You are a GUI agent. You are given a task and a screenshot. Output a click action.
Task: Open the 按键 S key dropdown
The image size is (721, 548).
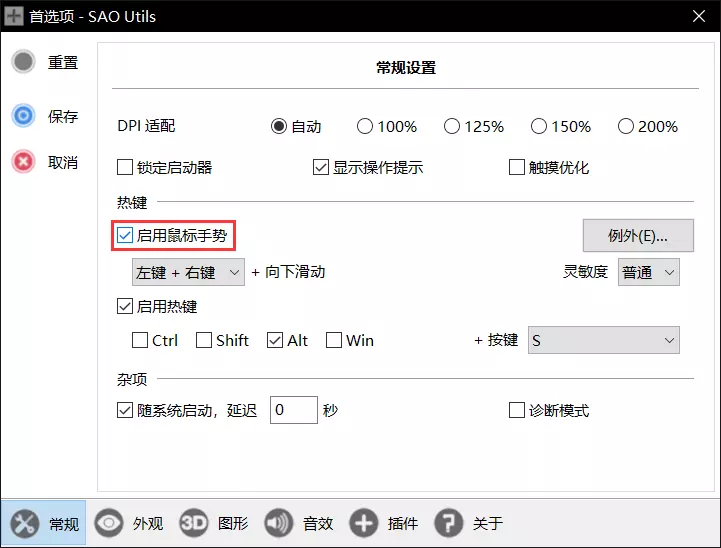pyautogui.click(x=603, y=340)
